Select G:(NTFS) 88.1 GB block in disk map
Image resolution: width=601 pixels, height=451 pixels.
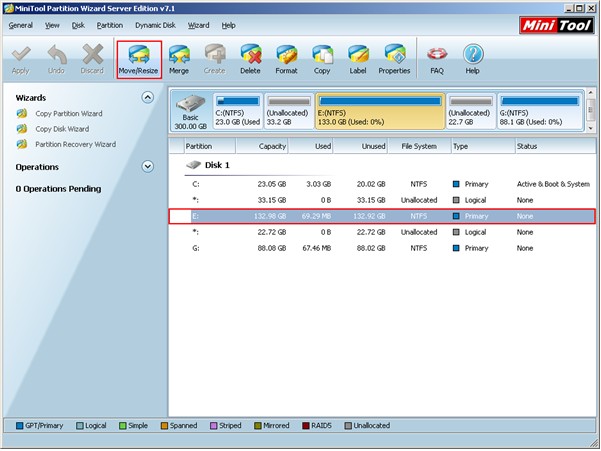click(x=540, y=111)
